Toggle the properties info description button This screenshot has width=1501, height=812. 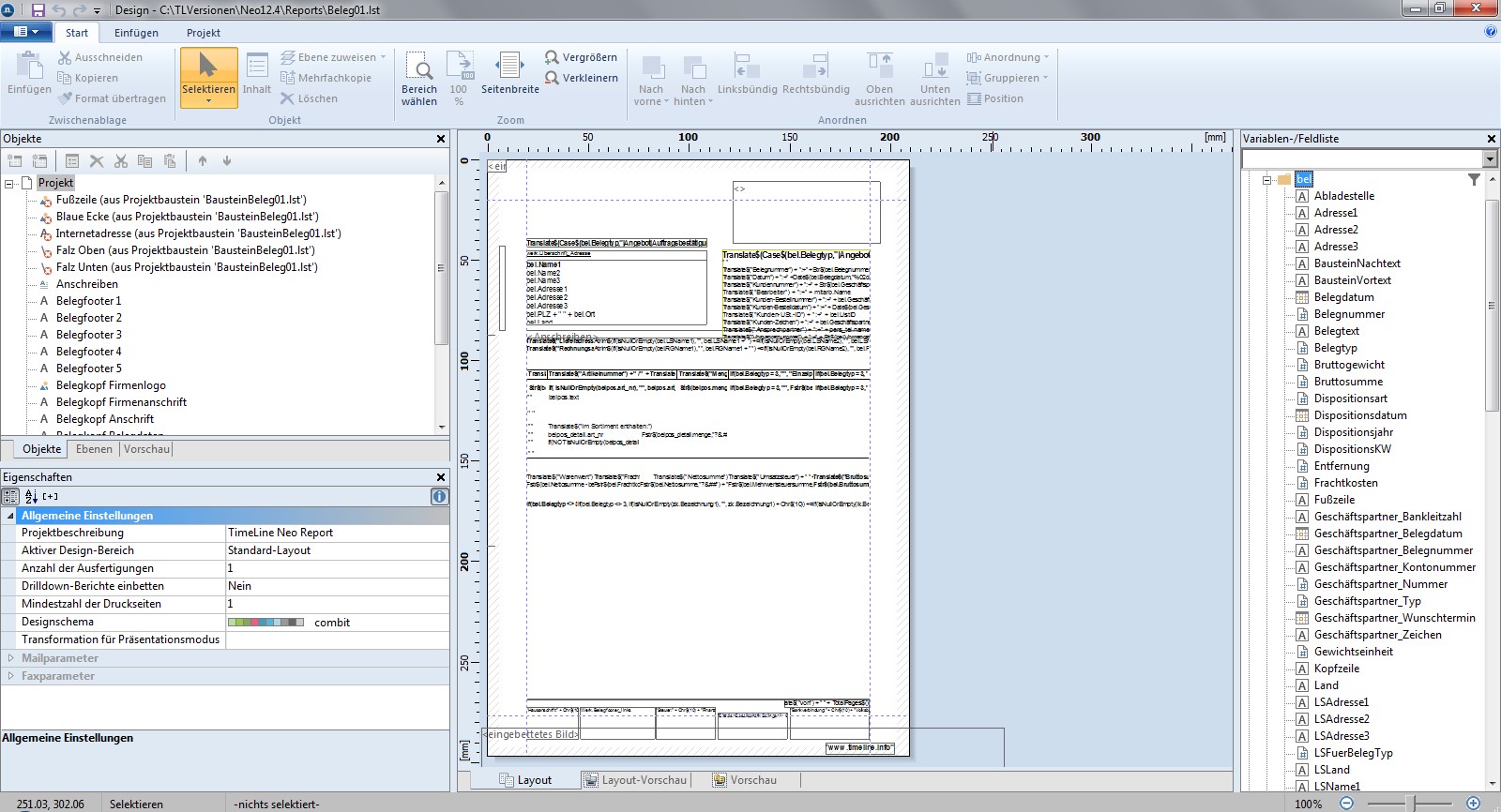pos(438,497)
